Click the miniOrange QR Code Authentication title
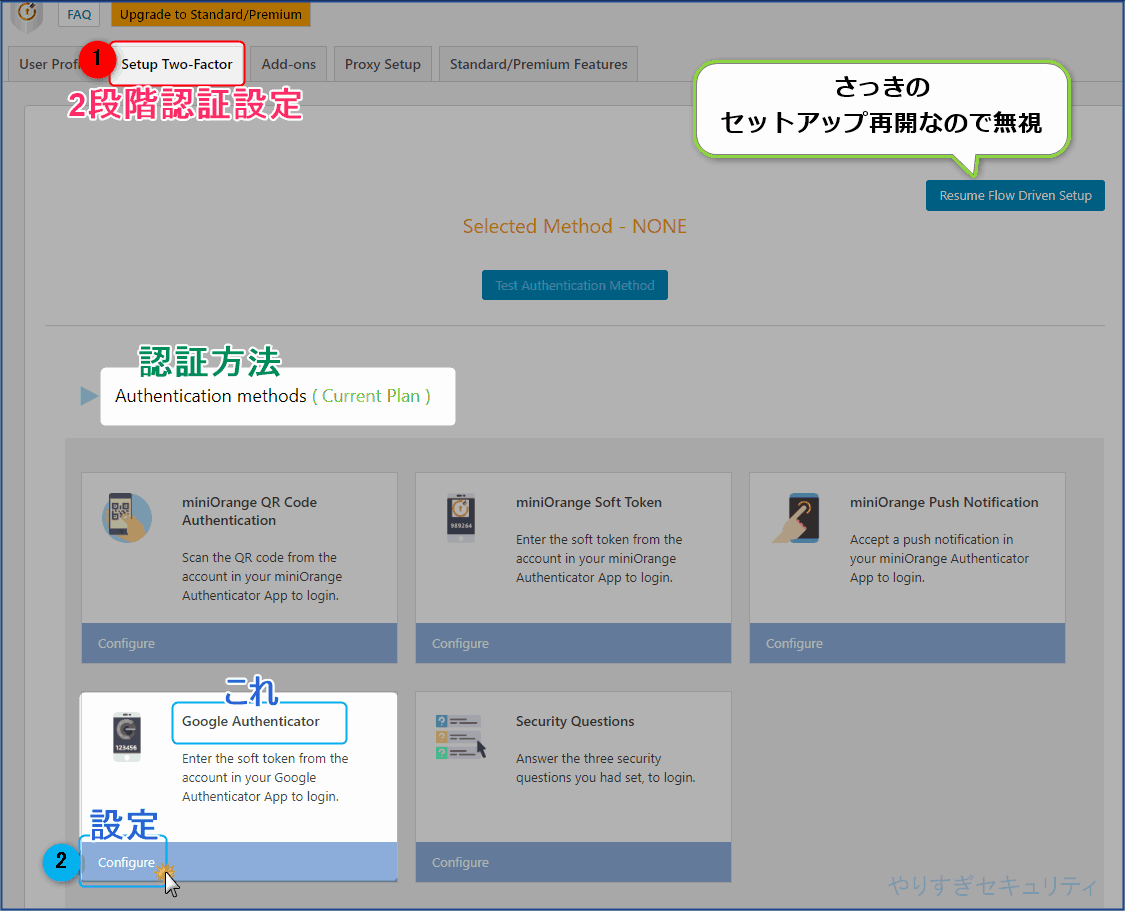The height and width of the screenshot is (911, 1125). point(250,511)
